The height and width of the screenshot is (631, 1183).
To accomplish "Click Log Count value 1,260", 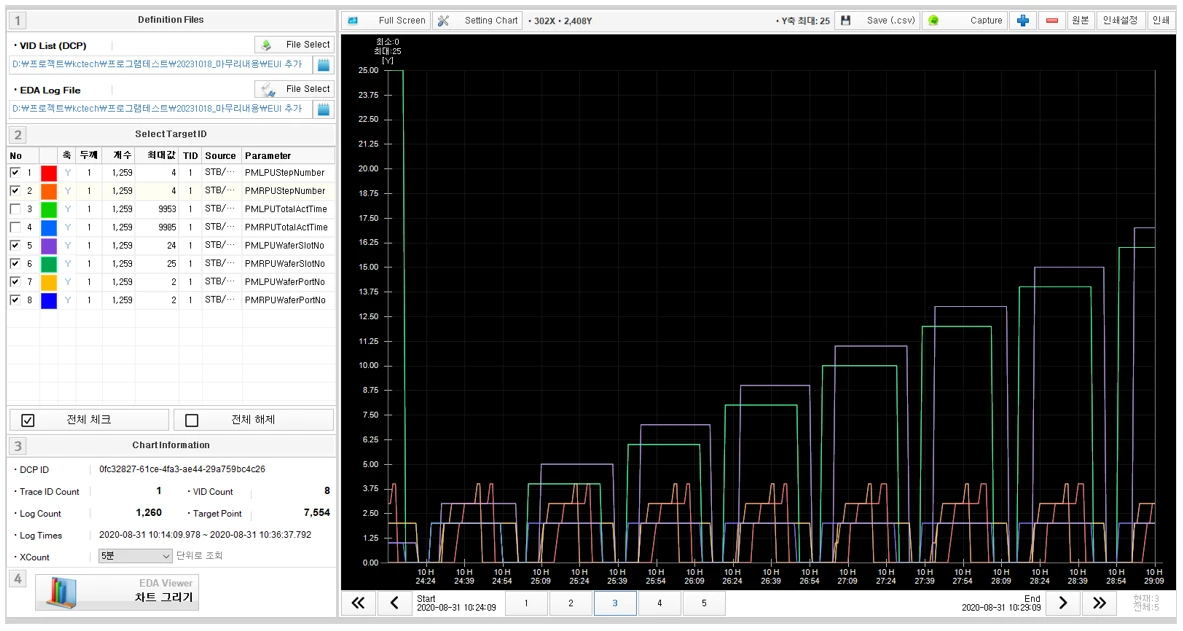I will click(x=149, y=512).
